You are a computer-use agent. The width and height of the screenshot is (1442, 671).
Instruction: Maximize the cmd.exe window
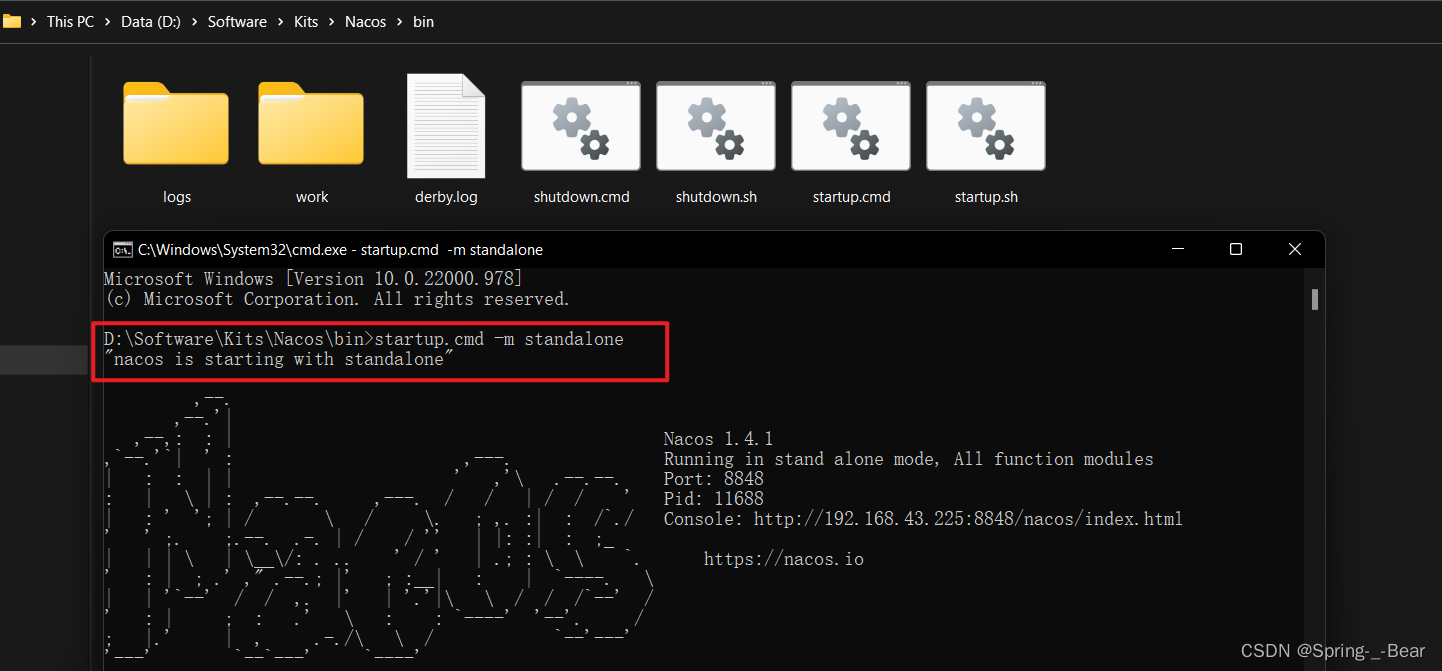(x=1236, y=249)
